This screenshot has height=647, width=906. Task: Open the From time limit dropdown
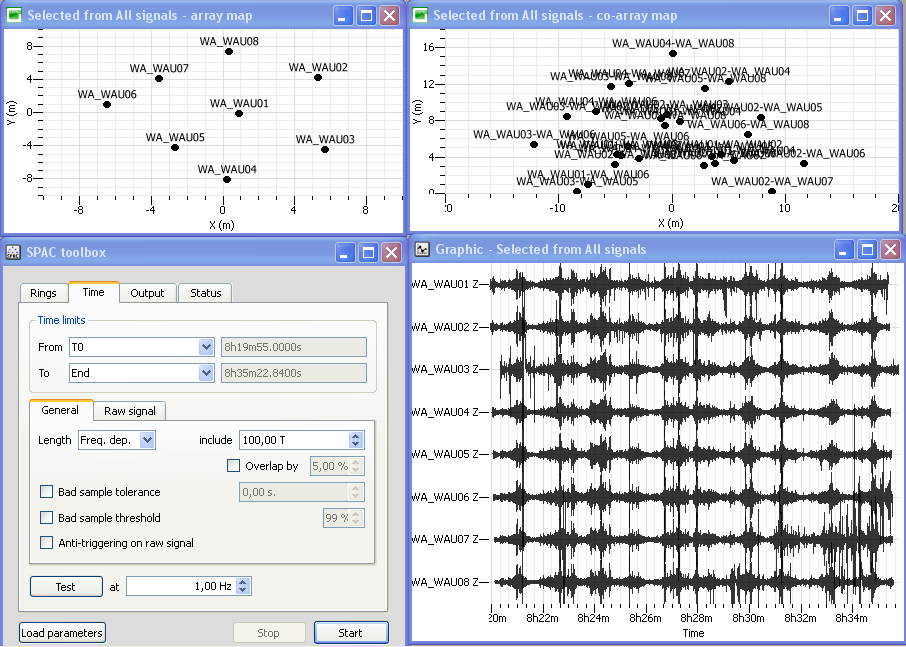click(206, 347)
